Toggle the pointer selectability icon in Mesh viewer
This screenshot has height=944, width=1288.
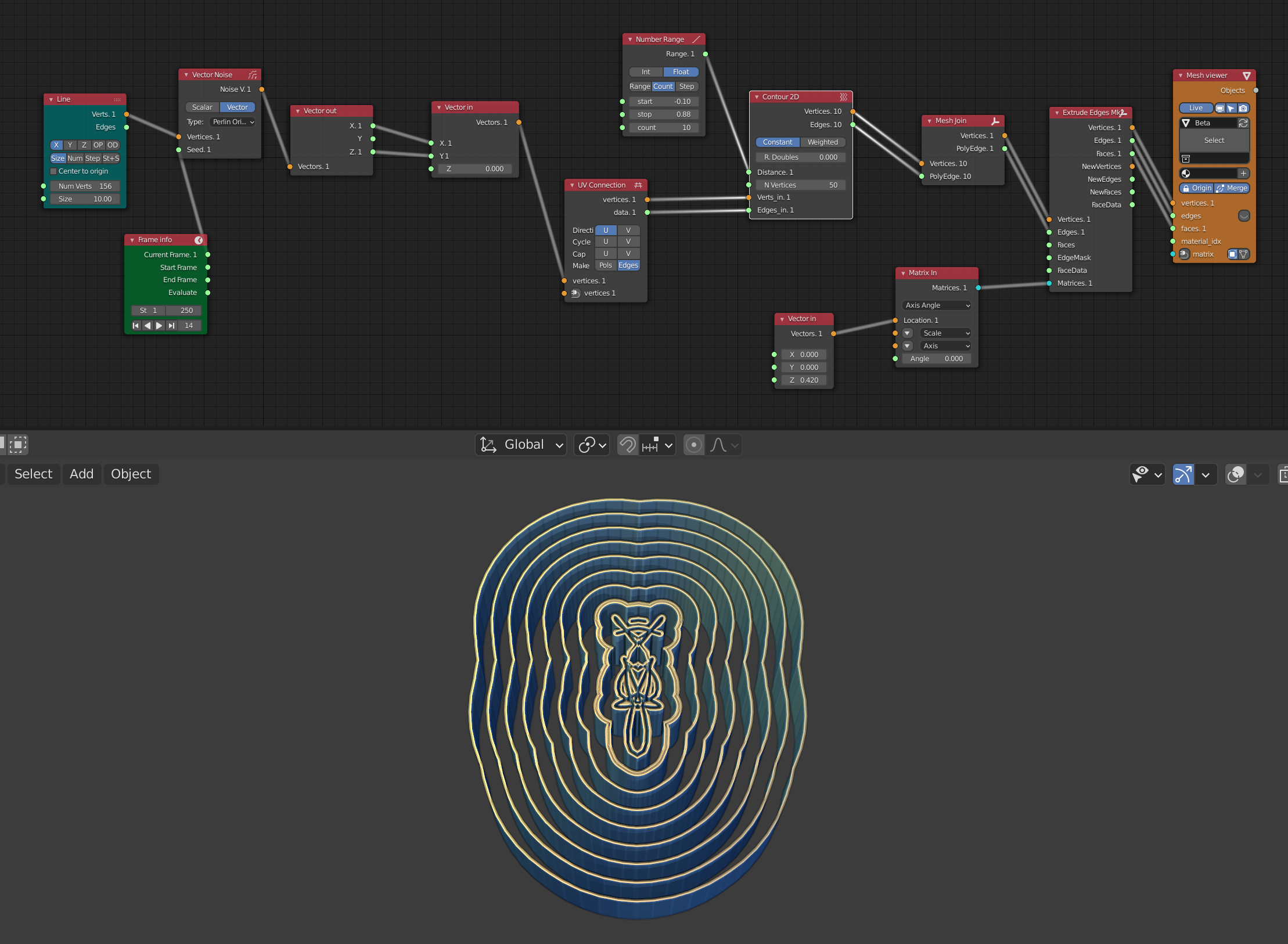(x=1232, y=108)
